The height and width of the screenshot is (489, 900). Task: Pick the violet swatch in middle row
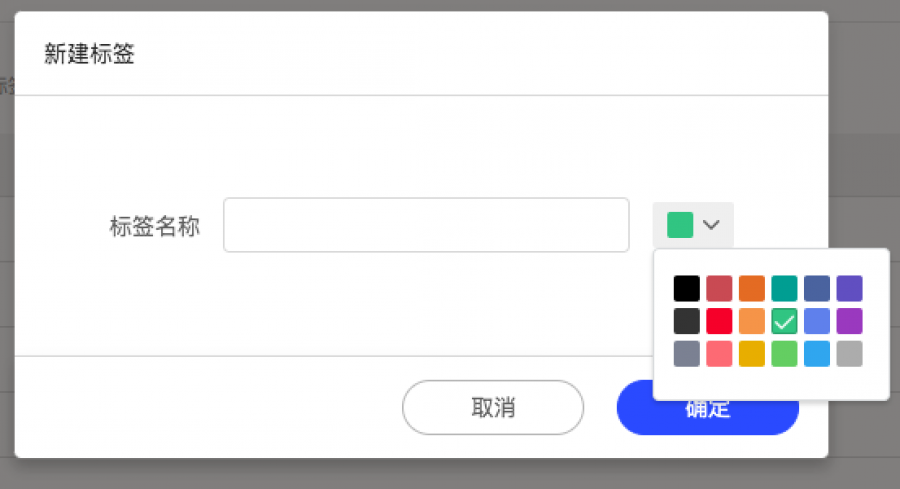[x=849, y=321]
